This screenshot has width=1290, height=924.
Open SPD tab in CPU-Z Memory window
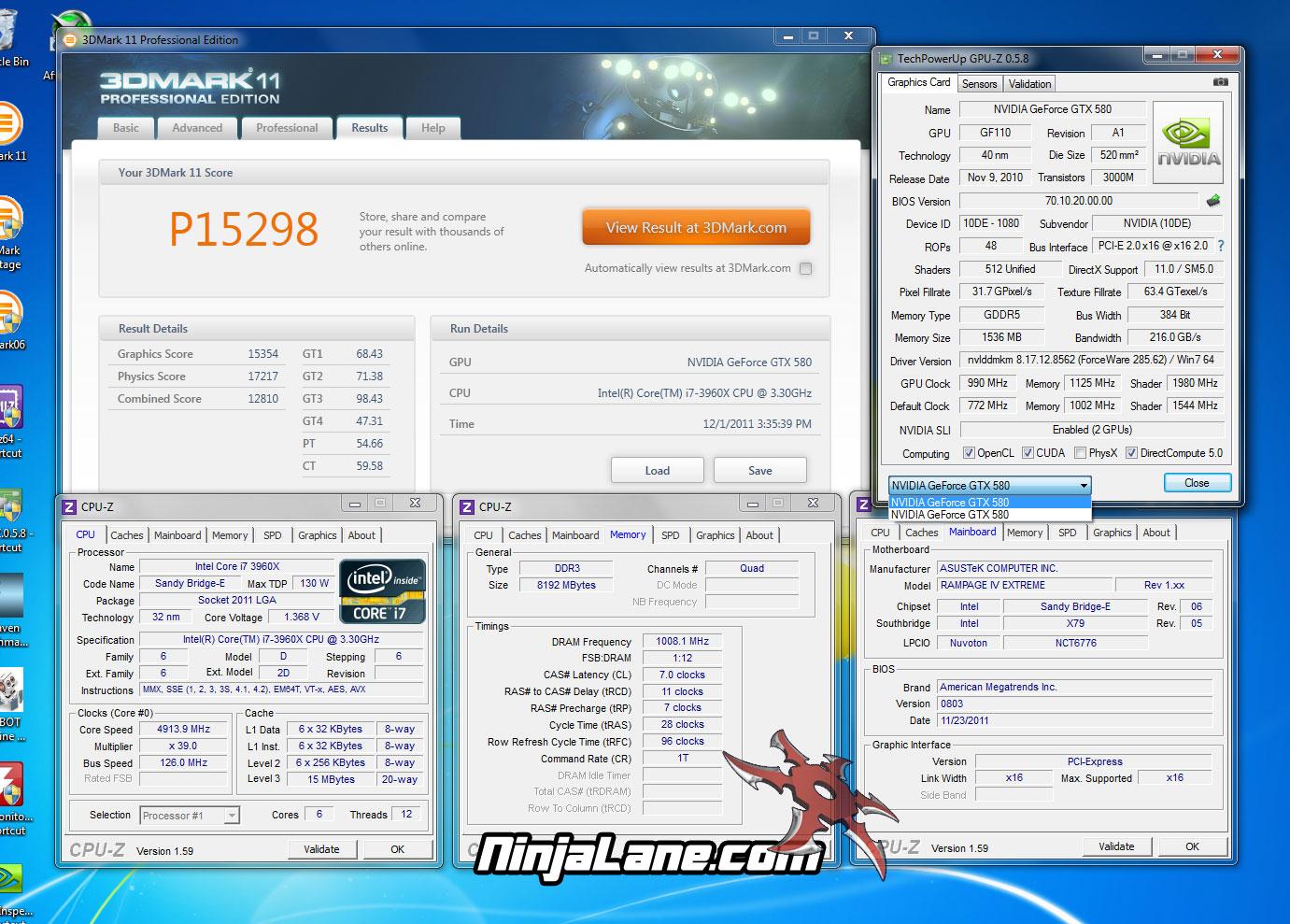[x=671, y=535]
